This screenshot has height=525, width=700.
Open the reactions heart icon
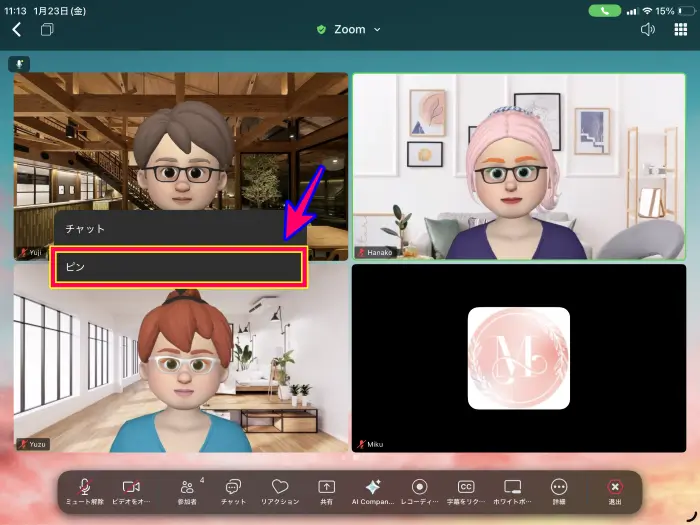pos(280,490)
